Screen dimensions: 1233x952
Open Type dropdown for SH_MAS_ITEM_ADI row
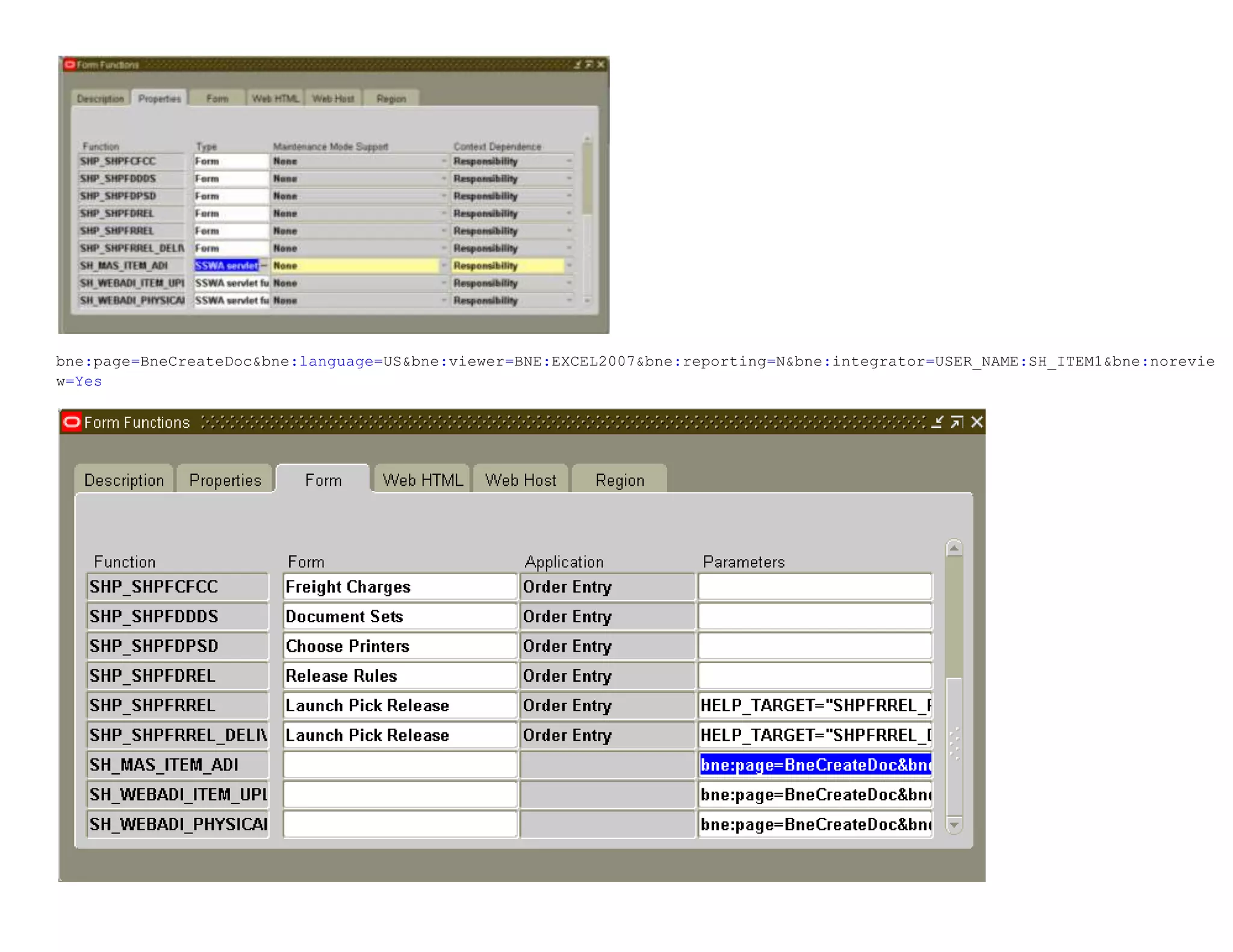click(264, 265)
